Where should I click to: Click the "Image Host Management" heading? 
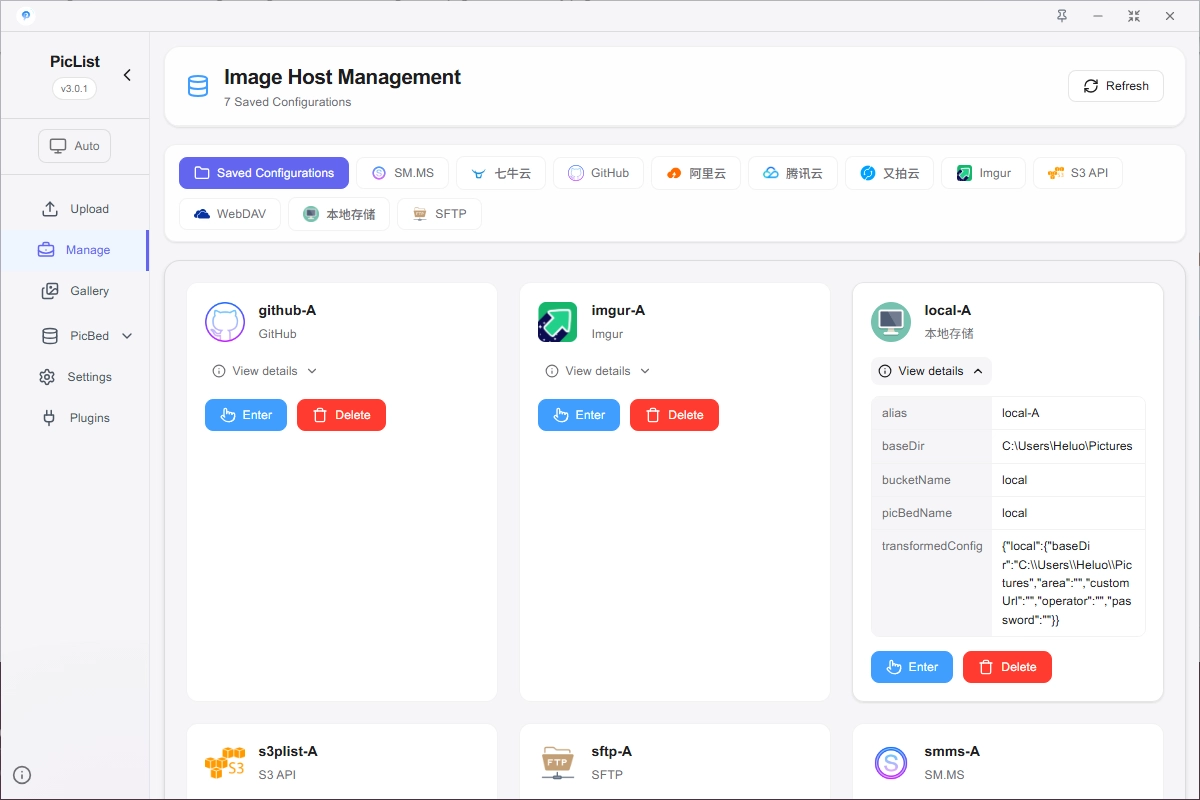(x=343, y=77)
